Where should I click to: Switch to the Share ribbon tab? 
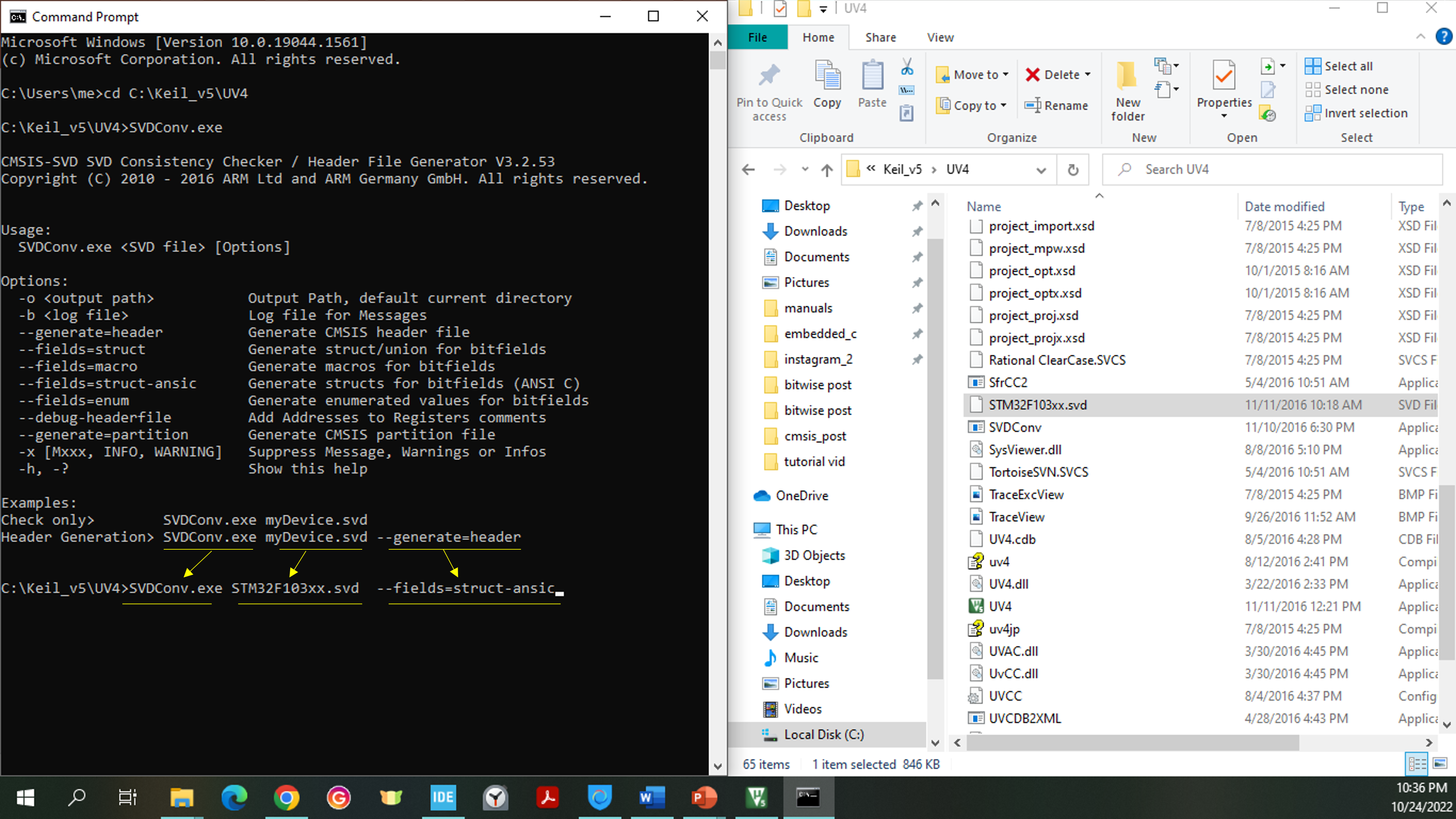pyautogui.click(x=880, y=37)
